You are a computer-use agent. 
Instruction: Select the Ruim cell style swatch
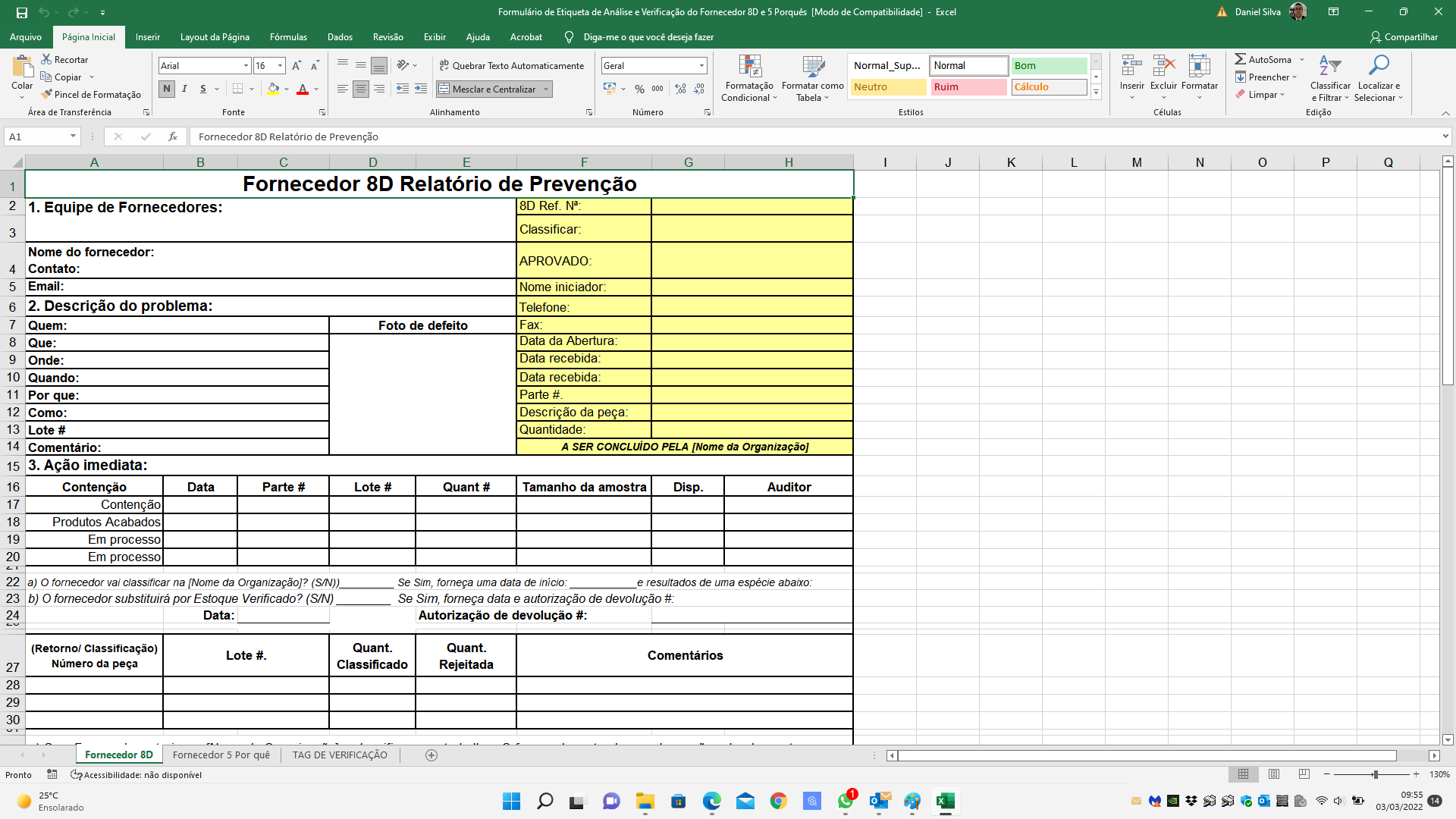tap(968, 86)
